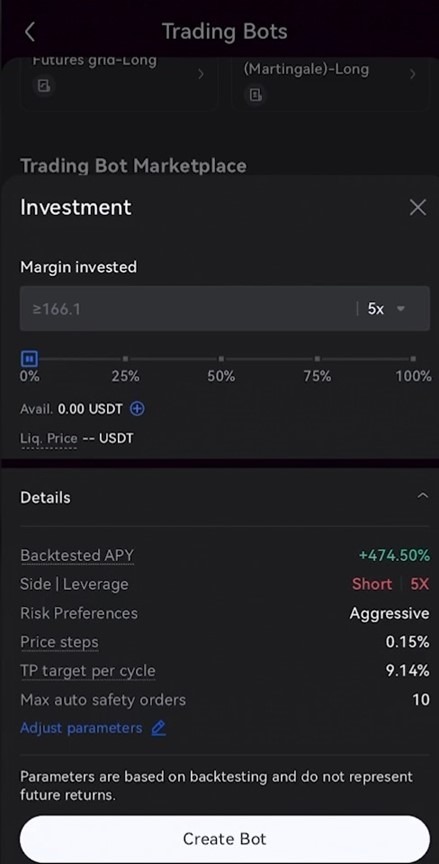Set margin slider to 50%
The image size is (439, 864).
[x=221, y=359]
